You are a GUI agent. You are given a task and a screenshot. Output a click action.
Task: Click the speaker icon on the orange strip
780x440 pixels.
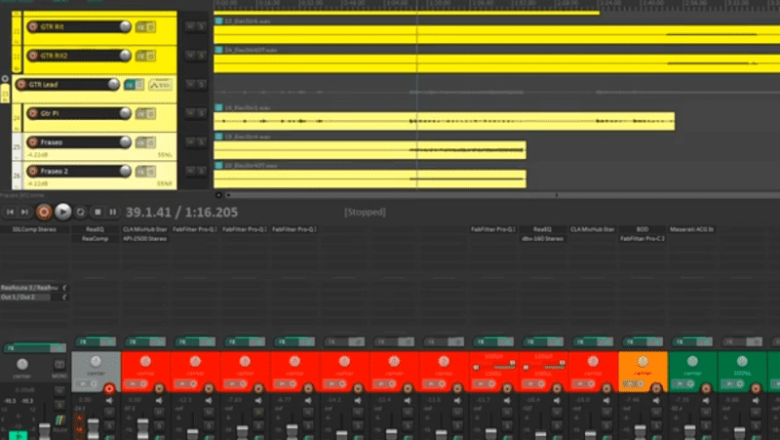[x=656, y=400]
